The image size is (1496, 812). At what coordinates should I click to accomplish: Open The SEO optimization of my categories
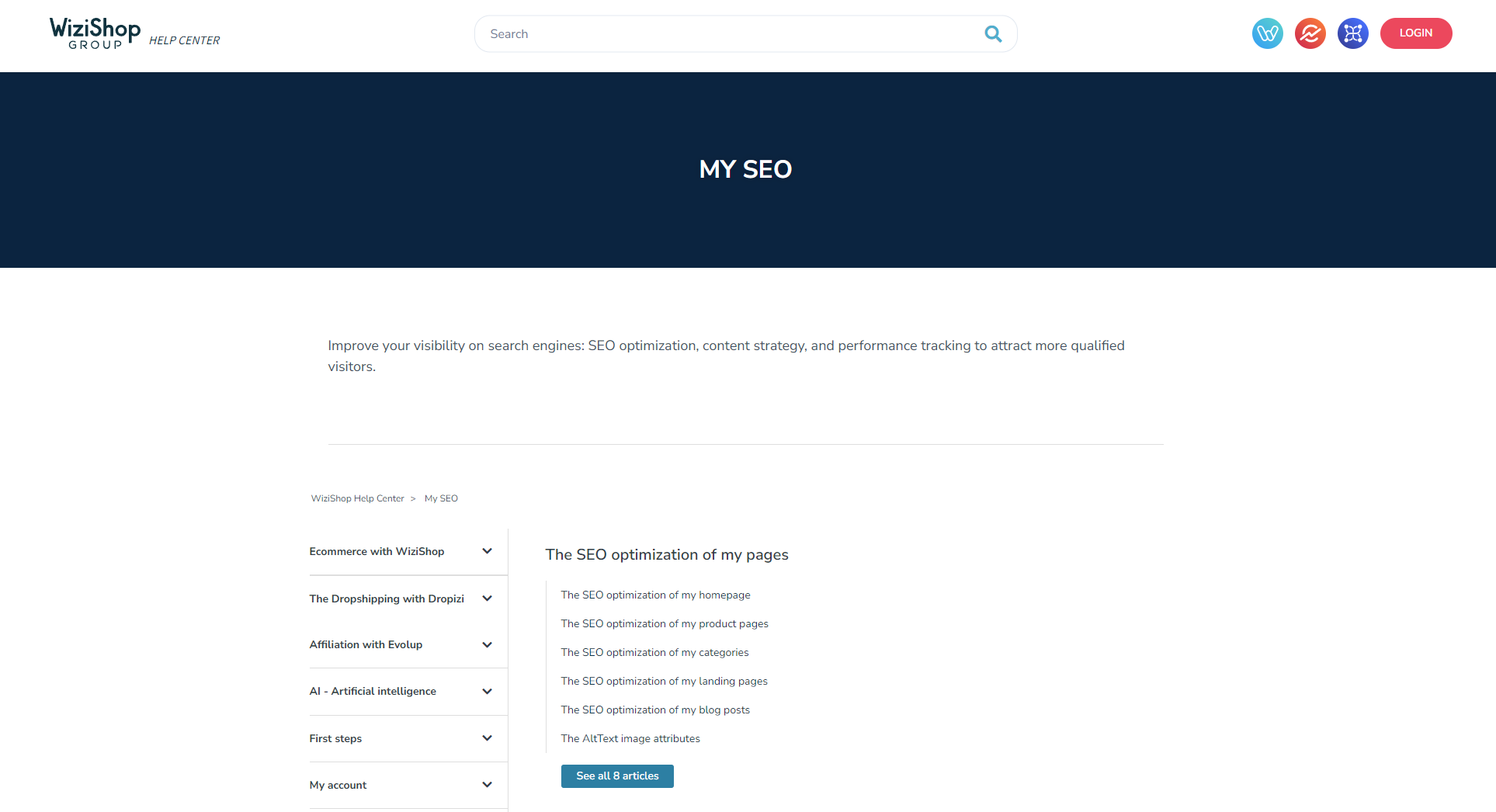point(654,653)
